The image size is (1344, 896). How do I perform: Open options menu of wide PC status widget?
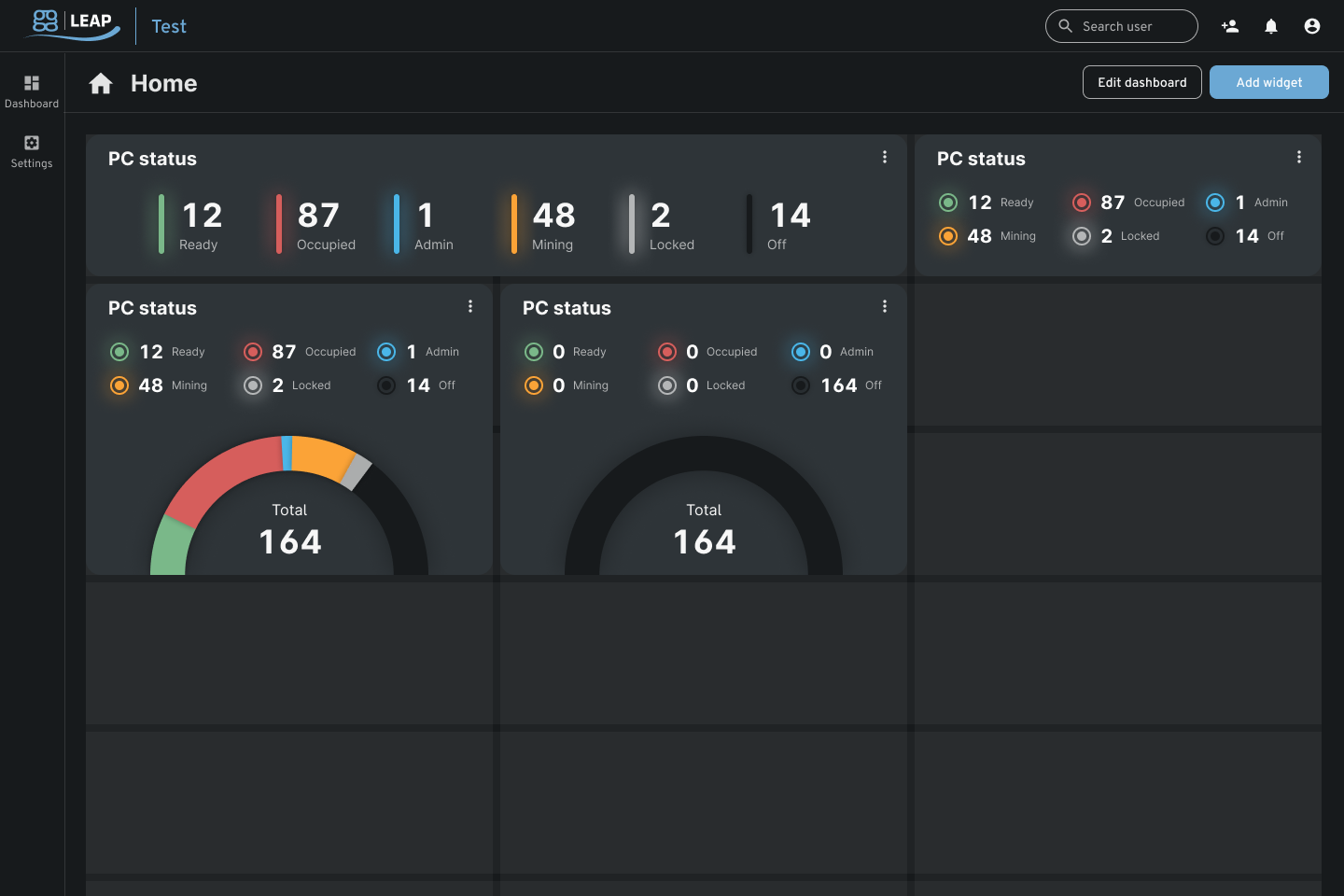(x=885, y=158)
